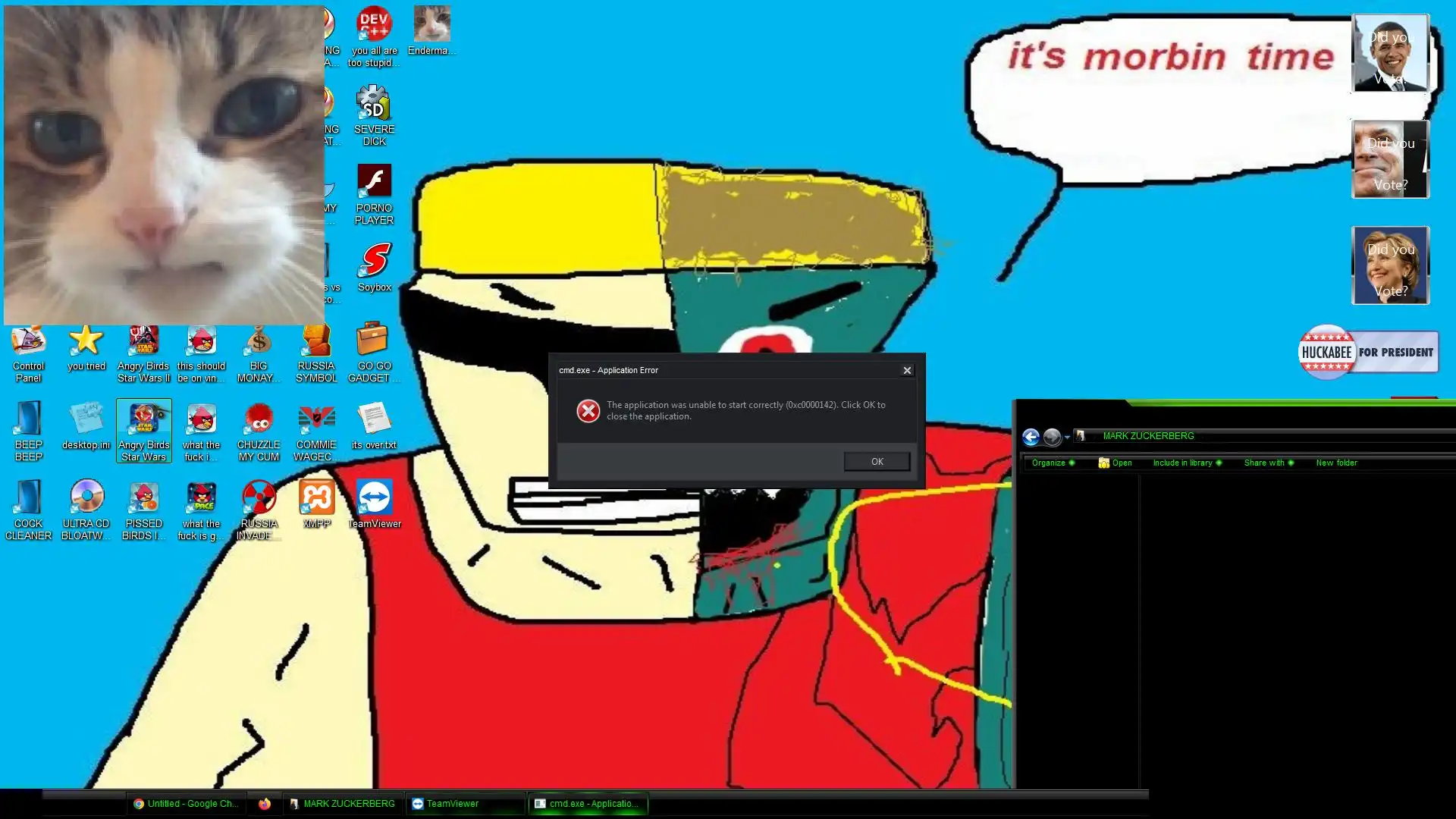The width and height of the screenshot is (1456, 819).
Task: Switch to Untitled - Google Chrome taskbar item
Action: pos(186,804)
